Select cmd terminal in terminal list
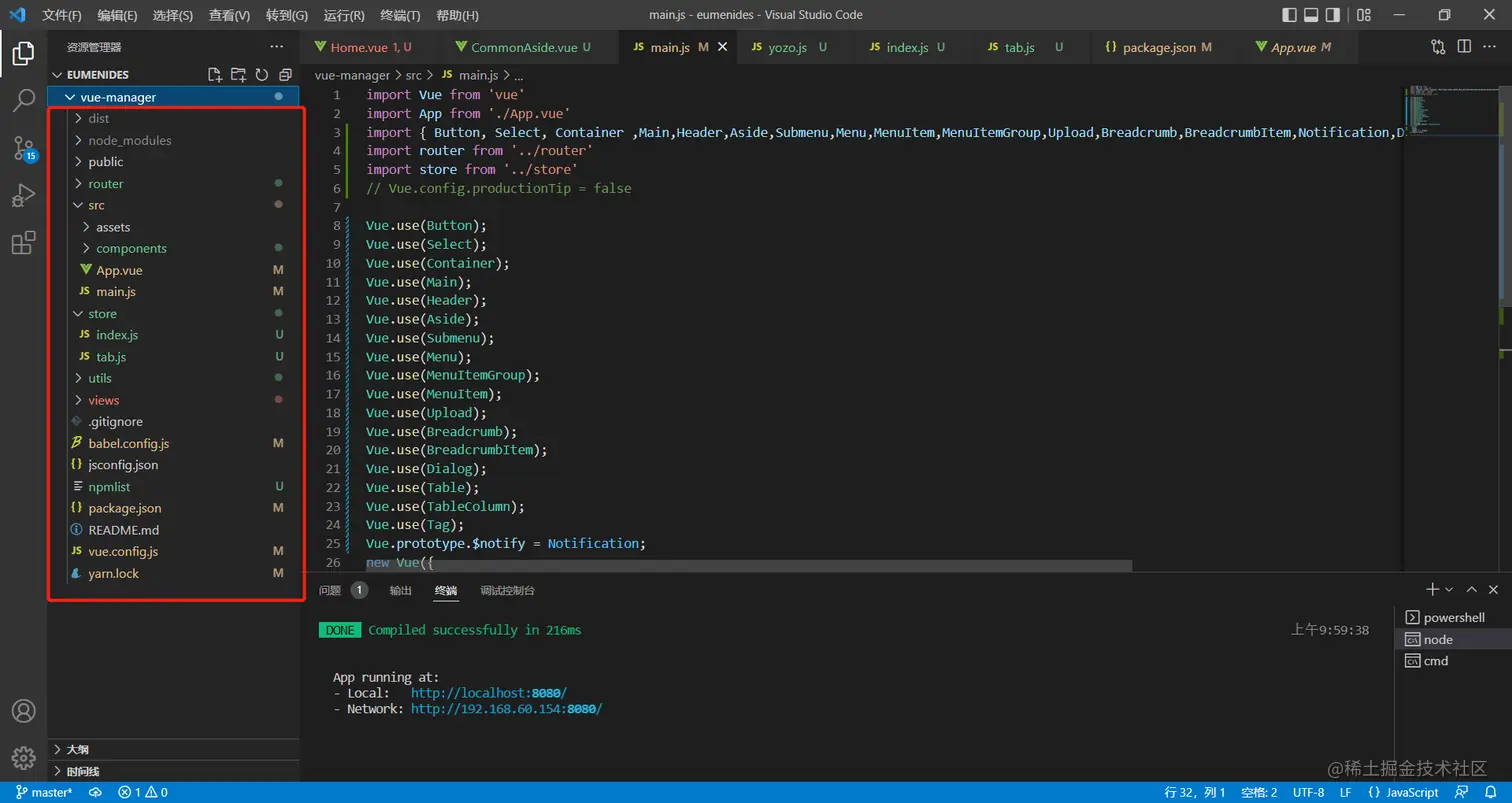Screen dimensions: 1512x803 [x=1452, y=661]
